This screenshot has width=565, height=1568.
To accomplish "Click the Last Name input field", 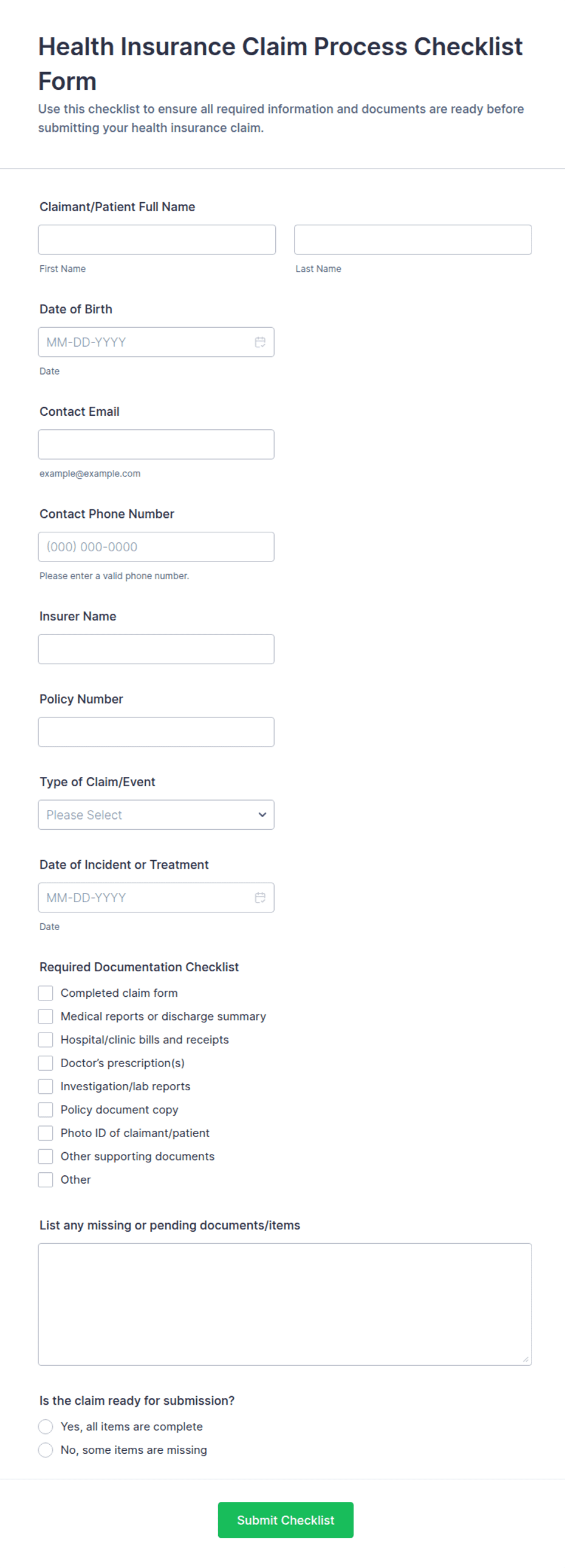I will 413,239.
